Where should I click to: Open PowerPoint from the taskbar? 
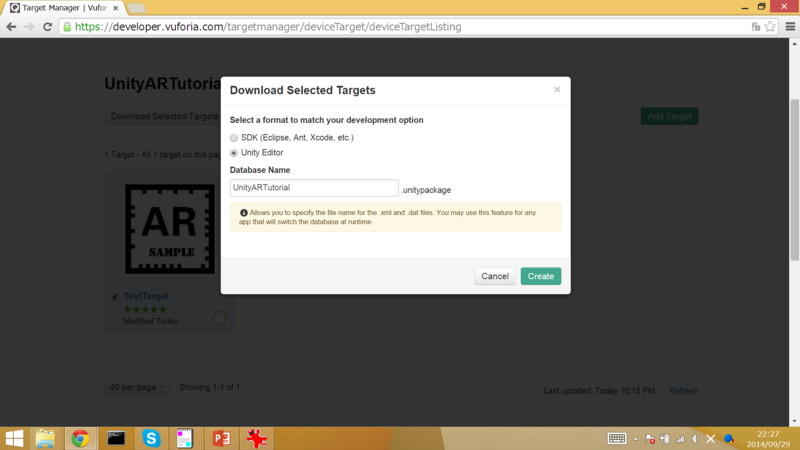click(221, 439)
